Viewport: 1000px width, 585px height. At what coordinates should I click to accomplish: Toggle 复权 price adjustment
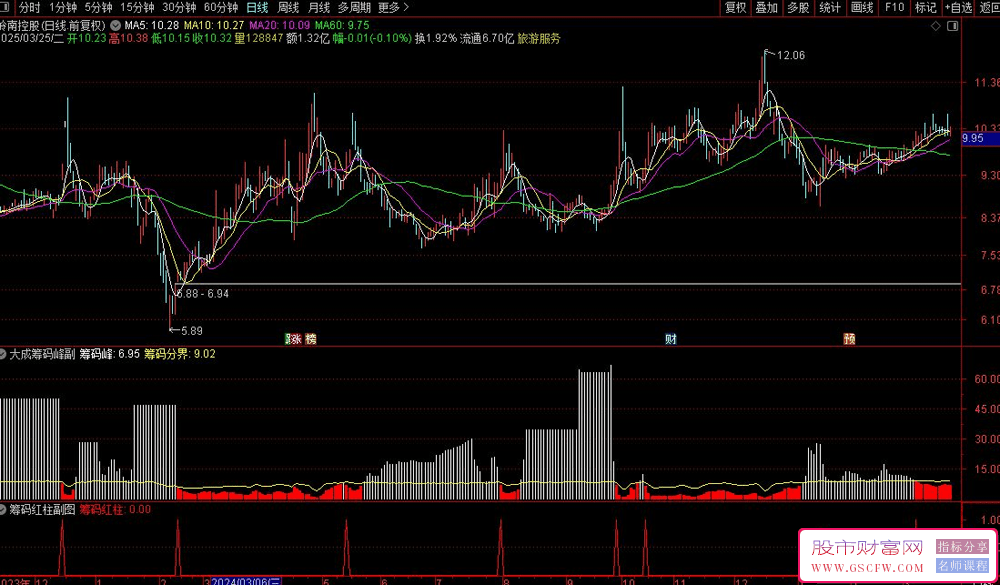pyautogui.click(x=735, y=7)
